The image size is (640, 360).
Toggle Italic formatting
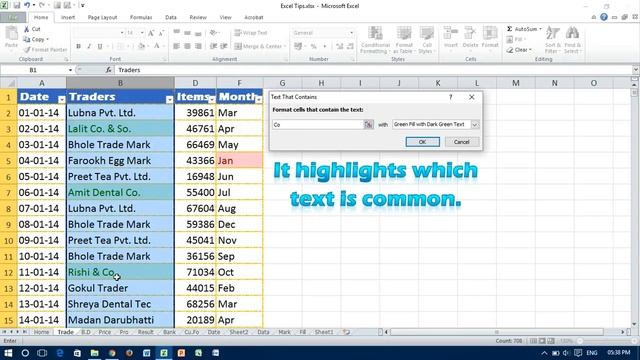click(x=89, y=47)
